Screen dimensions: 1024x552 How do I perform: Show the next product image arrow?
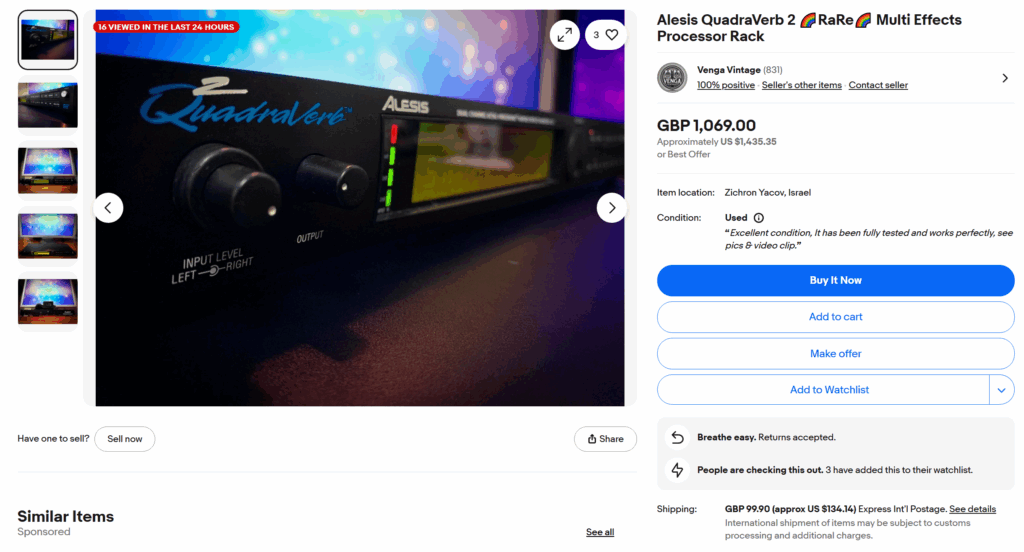(x=611, y=208)
